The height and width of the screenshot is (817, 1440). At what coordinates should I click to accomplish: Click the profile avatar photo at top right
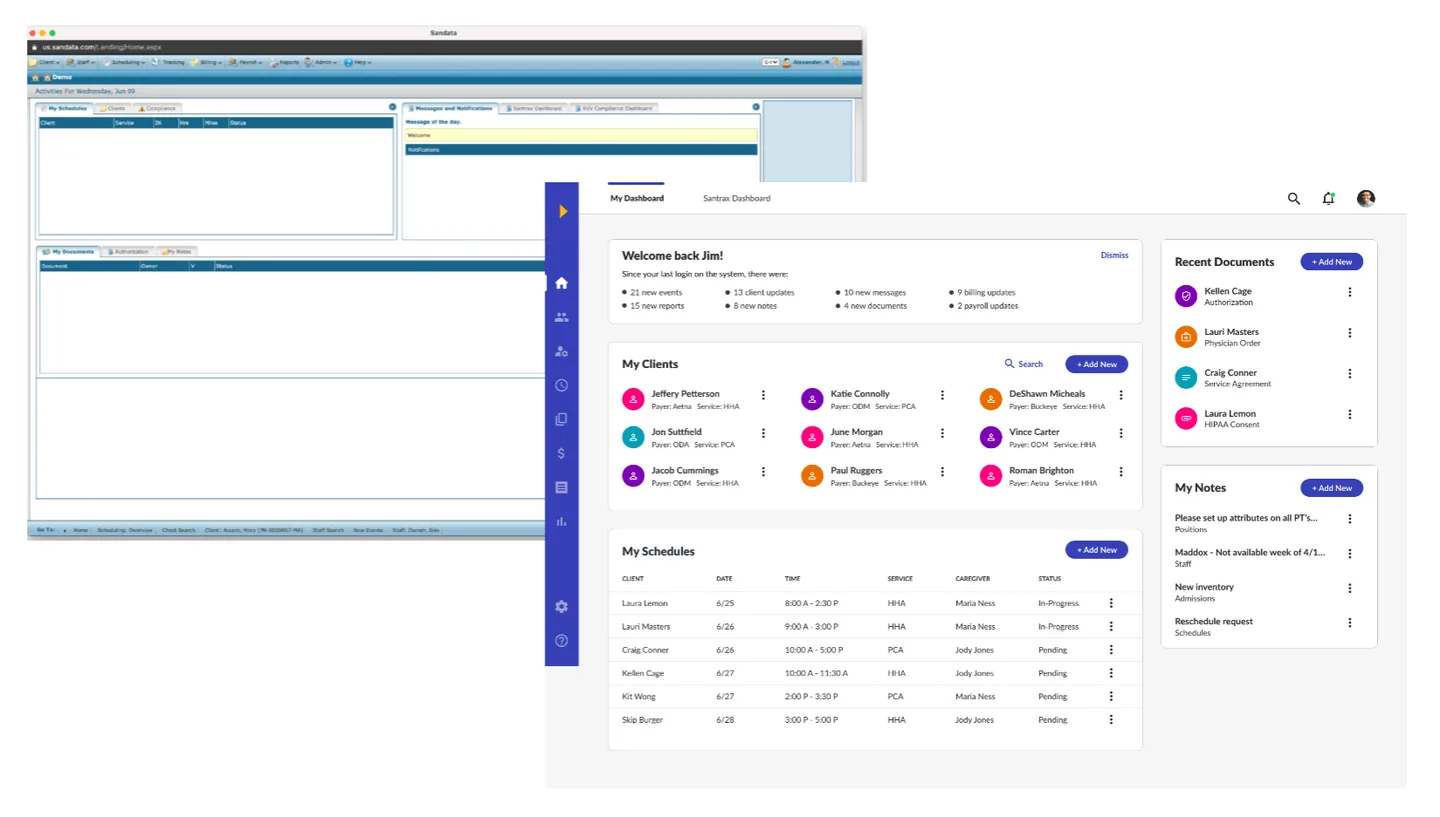[x=1365, y=198]
